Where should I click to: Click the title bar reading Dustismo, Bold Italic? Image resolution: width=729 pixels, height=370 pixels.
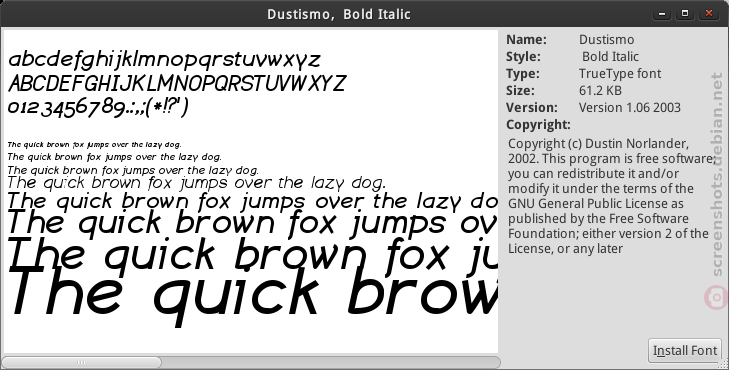[x=339, y=14]
